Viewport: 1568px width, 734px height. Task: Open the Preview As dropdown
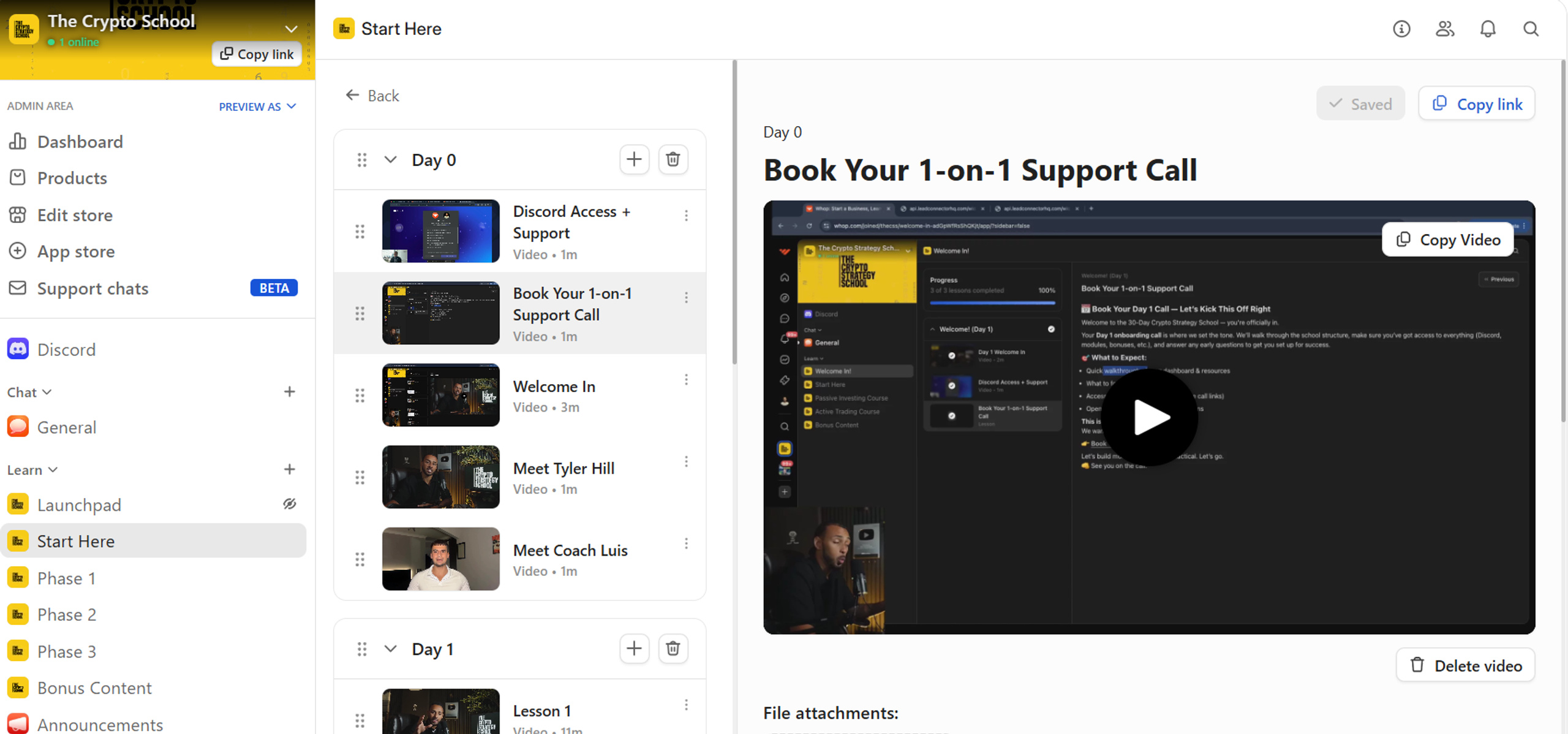pos(258,107)
